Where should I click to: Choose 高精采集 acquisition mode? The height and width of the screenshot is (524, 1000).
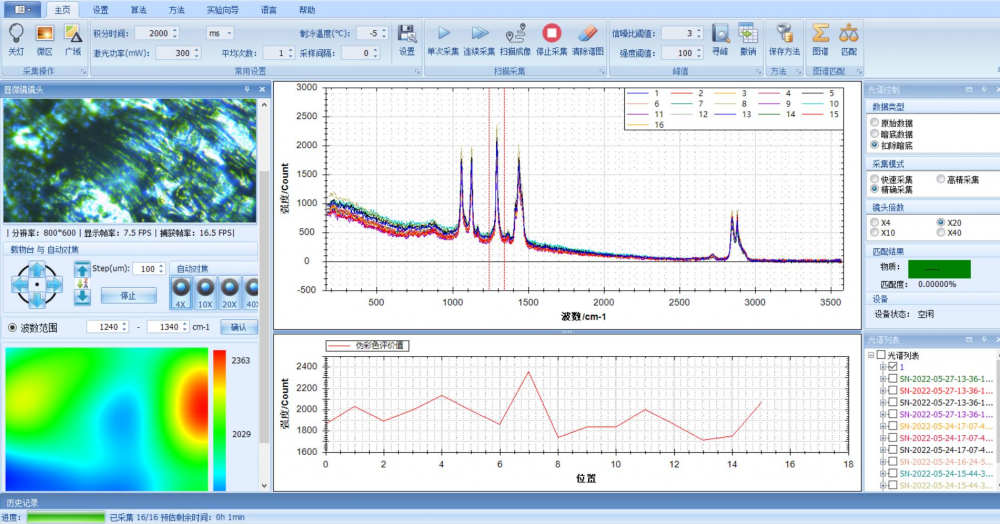coord(940,178)
